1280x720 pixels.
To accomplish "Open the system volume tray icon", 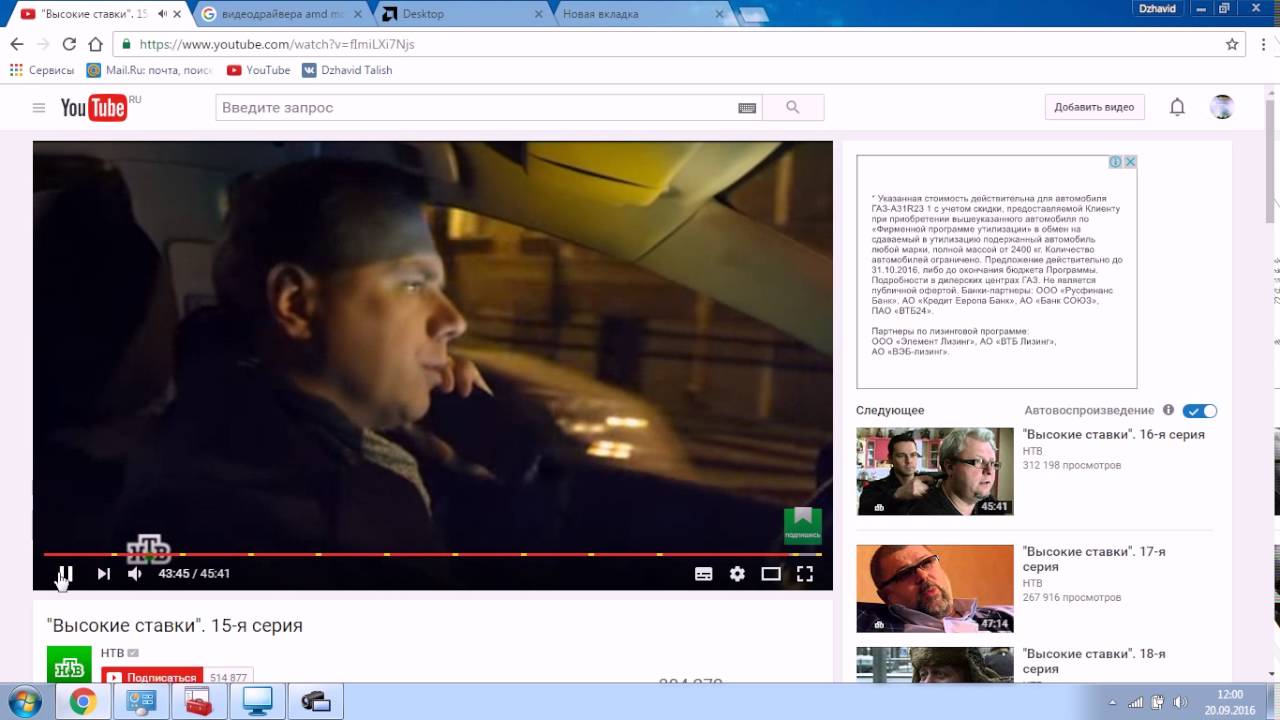I will (1181, 703).
